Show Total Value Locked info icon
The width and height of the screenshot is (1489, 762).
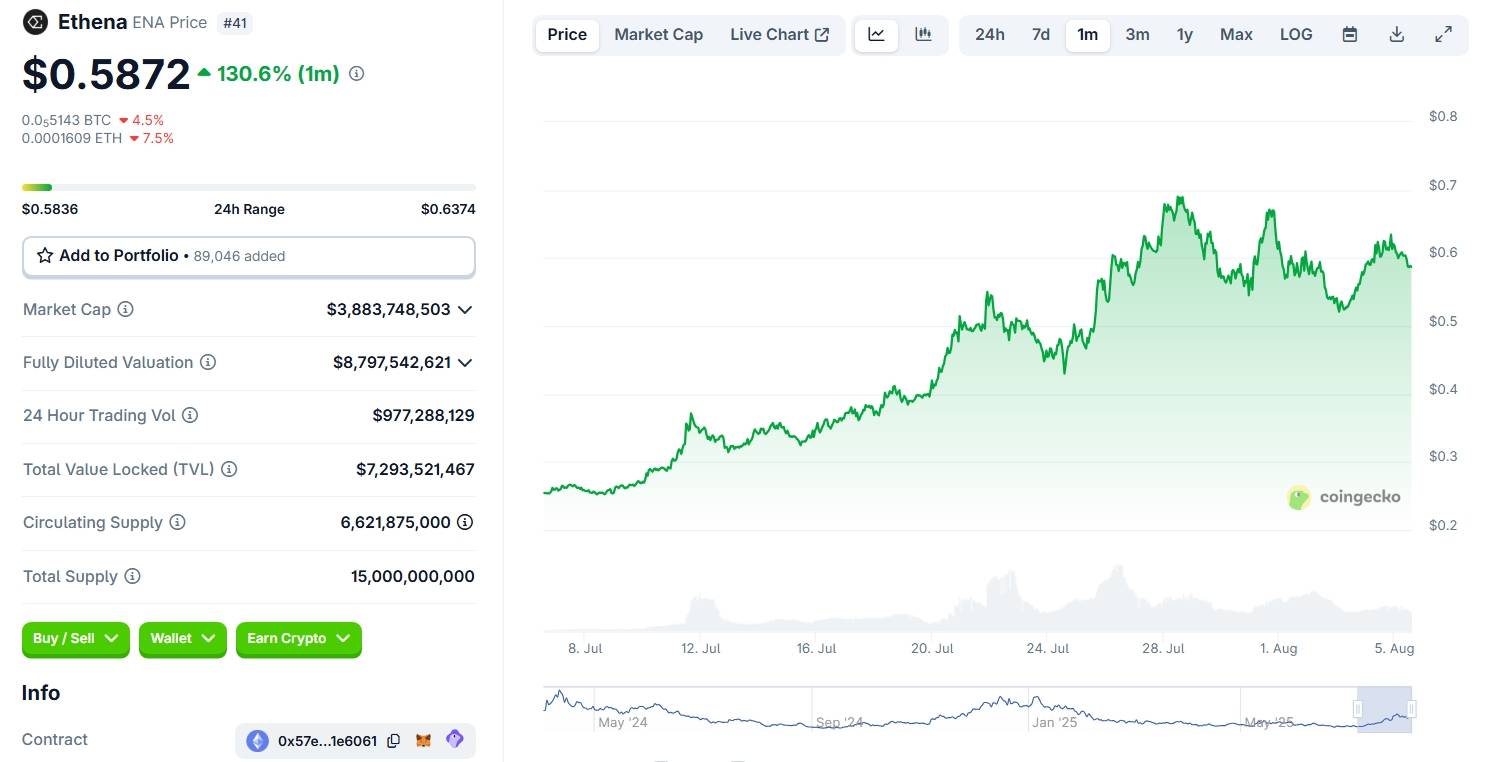[x=229, y=469]
